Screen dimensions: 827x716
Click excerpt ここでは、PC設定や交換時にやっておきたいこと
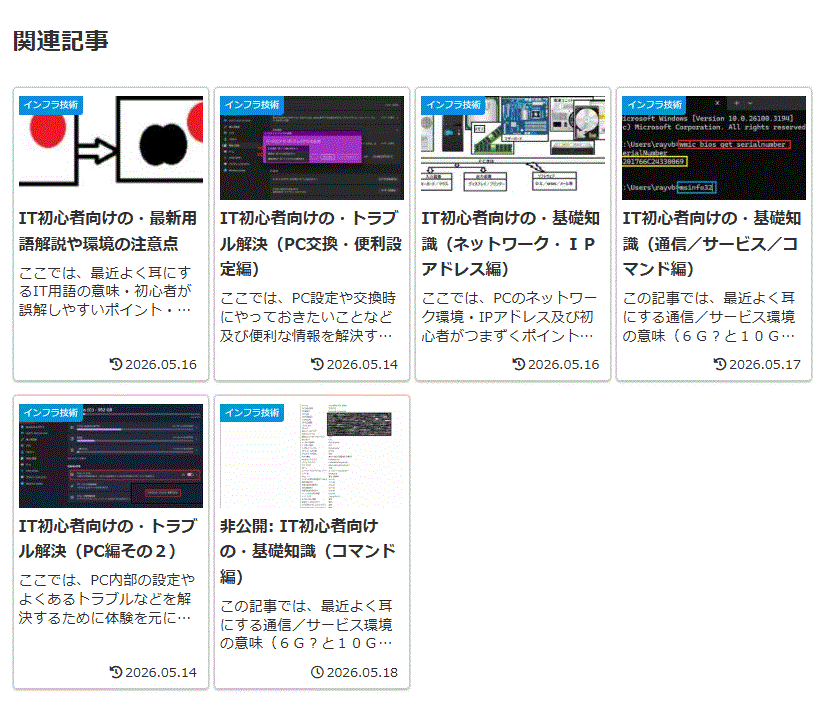(307, 316)
